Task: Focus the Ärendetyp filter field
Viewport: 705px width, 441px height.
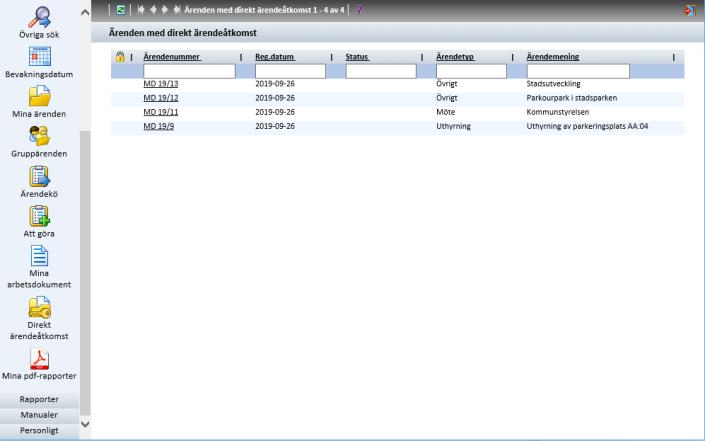Action: coord(471,71)
